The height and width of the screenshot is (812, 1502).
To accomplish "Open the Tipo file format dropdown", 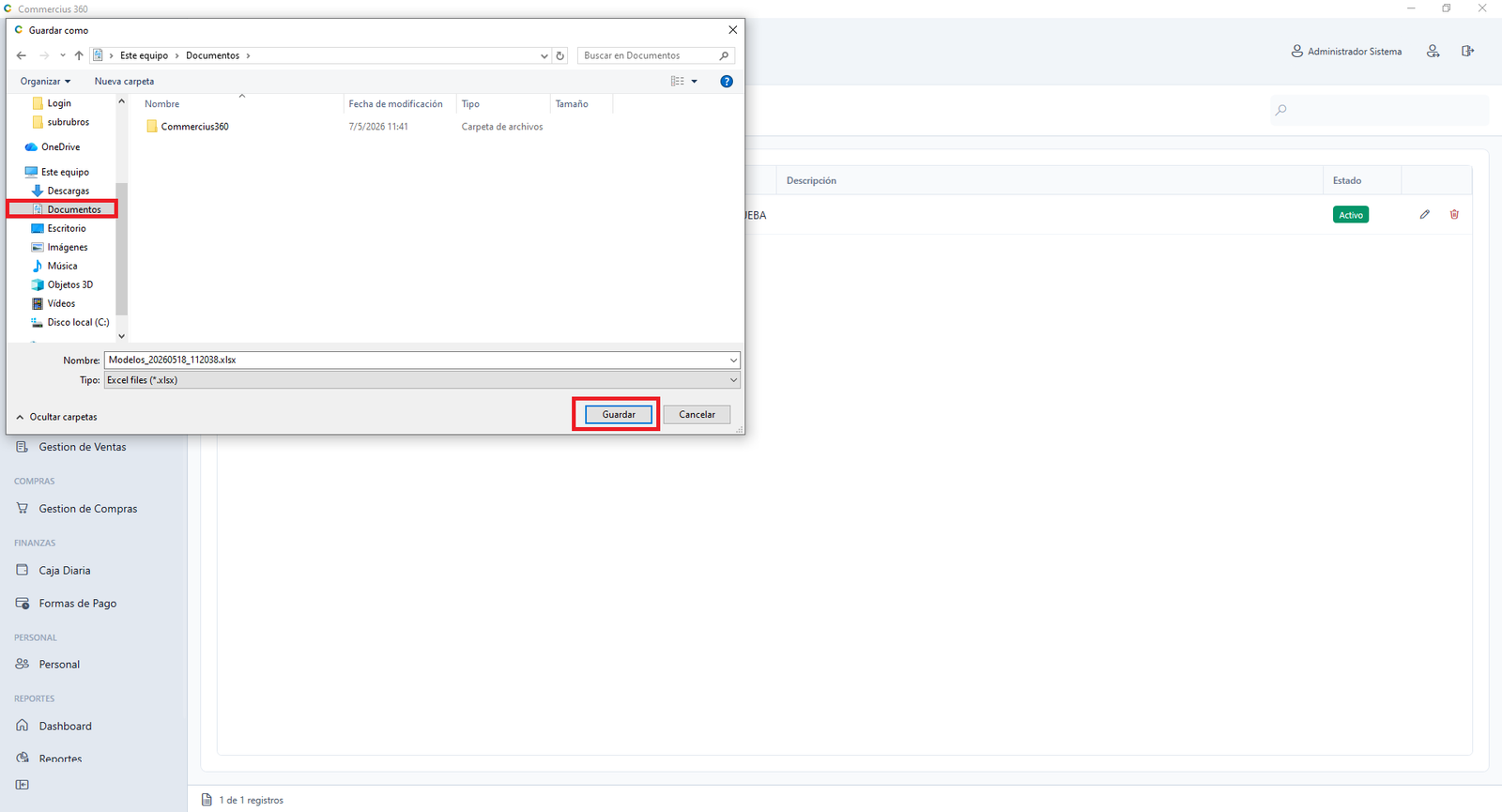I will click(422, 380).
